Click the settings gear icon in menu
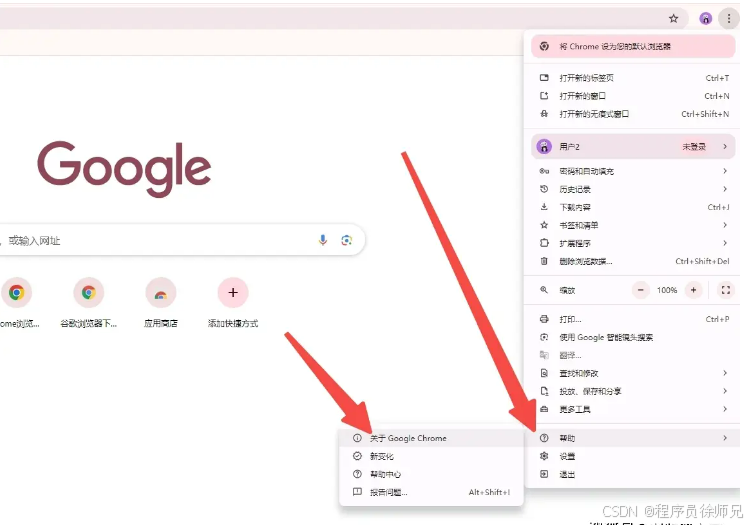 (544, 456)
